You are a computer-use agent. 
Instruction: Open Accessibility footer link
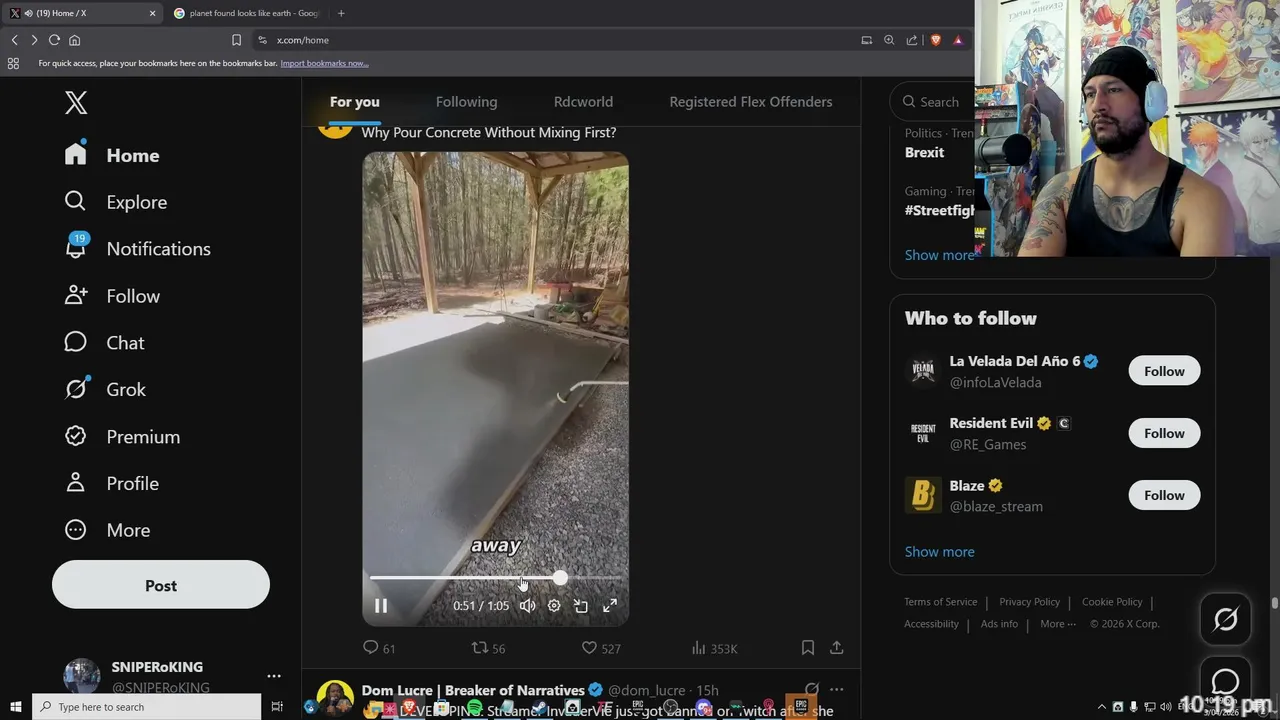pyautogui.click(x=931, y=624)
